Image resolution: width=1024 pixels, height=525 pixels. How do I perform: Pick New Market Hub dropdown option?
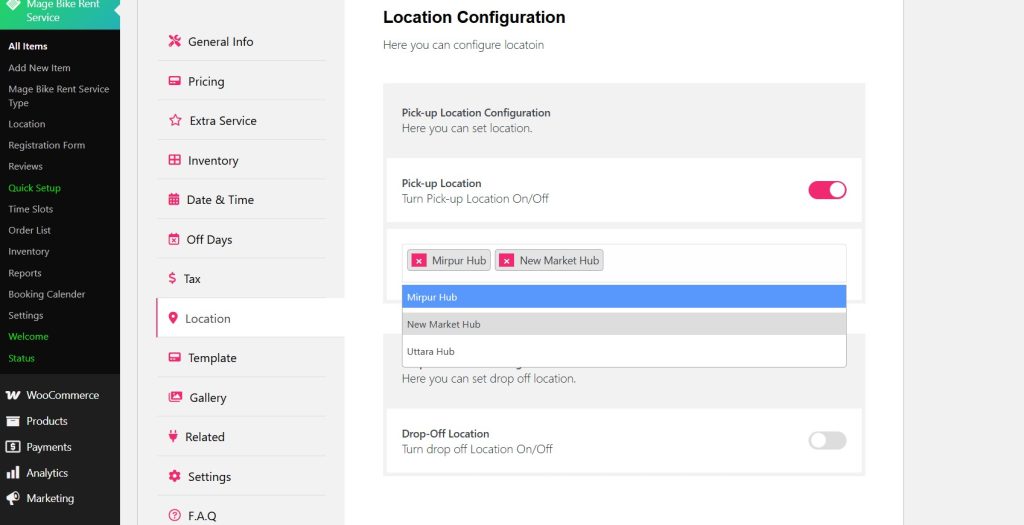pos(624,324)
